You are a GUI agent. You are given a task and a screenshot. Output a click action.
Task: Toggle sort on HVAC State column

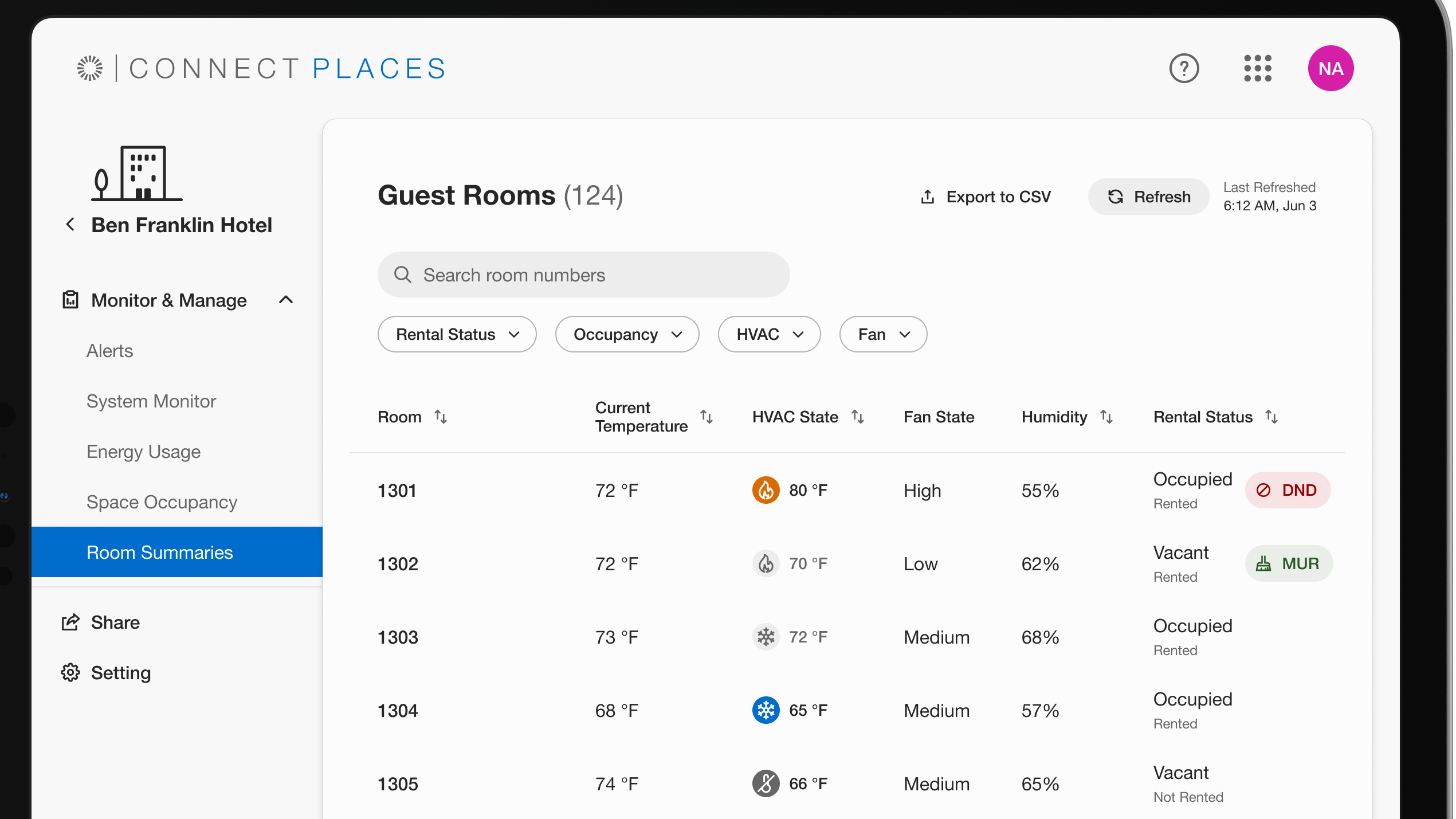858,417
